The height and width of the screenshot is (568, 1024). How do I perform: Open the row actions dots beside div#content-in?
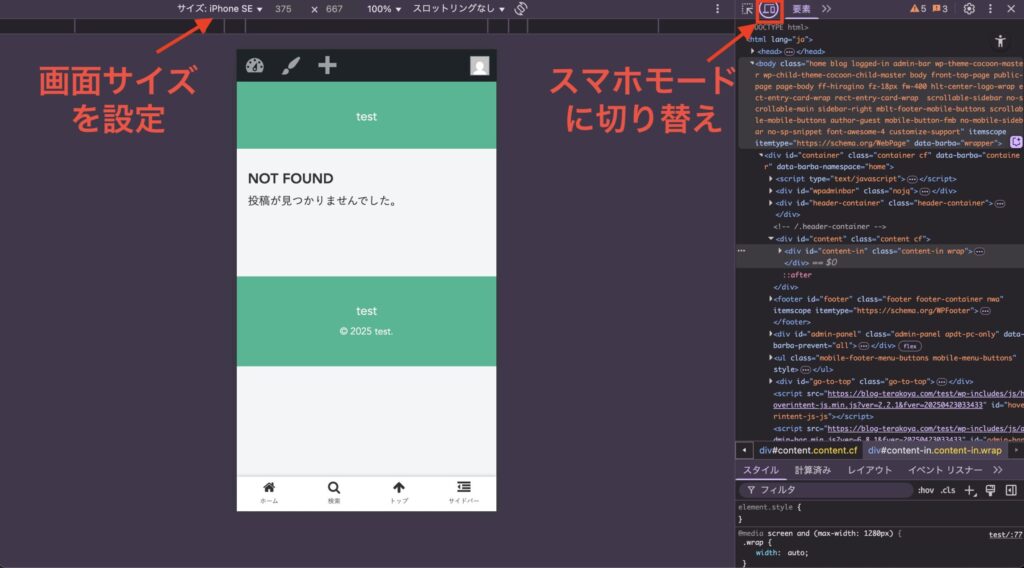741,251
